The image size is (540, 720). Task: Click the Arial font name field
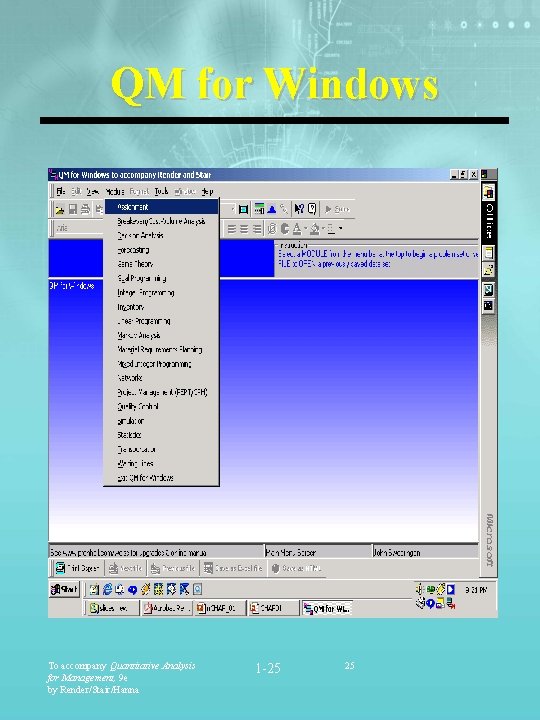pyautogui.click(x=78, y=228)
